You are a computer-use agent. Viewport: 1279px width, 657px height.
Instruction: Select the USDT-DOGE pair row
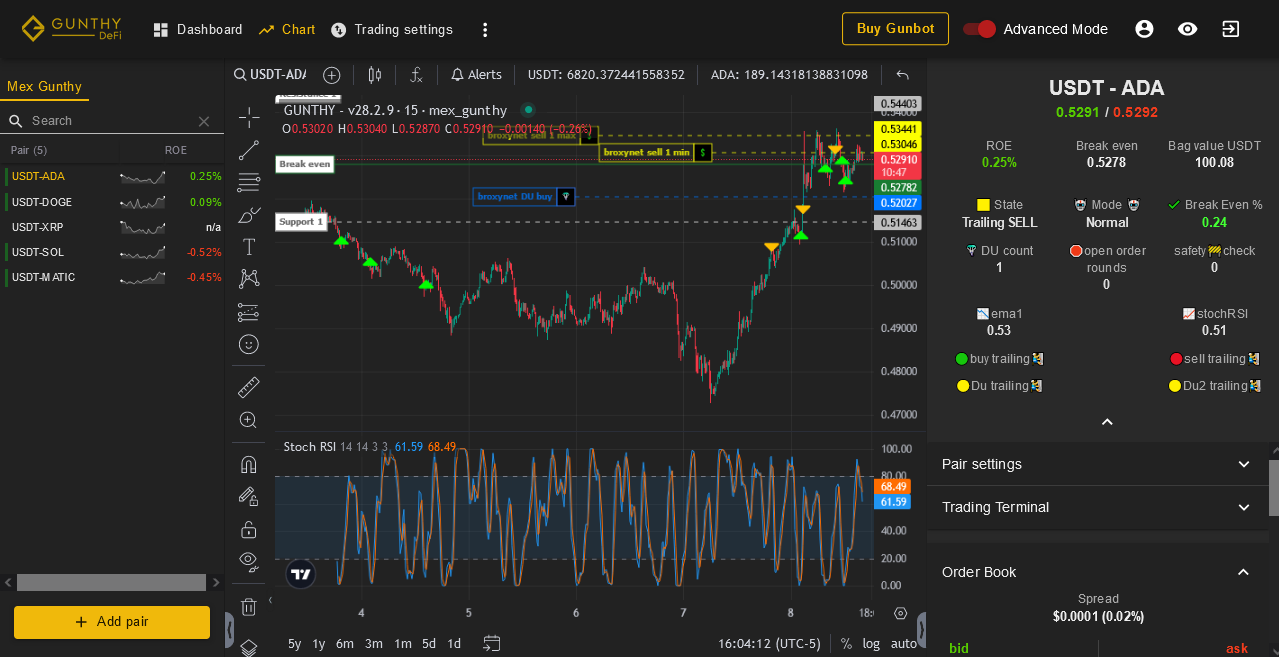[x=112, y=202]
